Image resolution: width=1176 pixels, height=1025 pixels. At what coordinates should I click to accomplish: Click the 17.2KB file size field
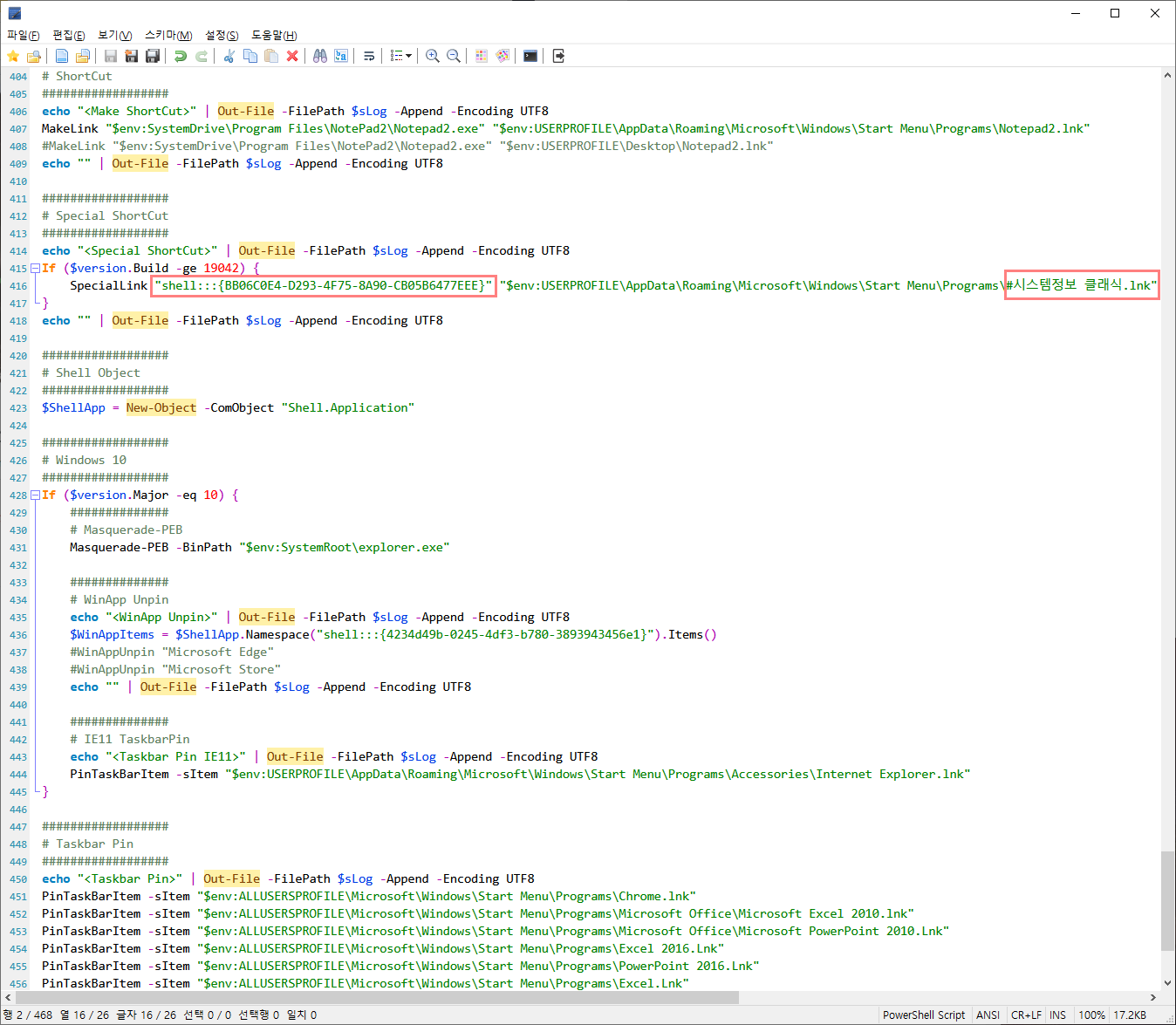(1130, 1015)
